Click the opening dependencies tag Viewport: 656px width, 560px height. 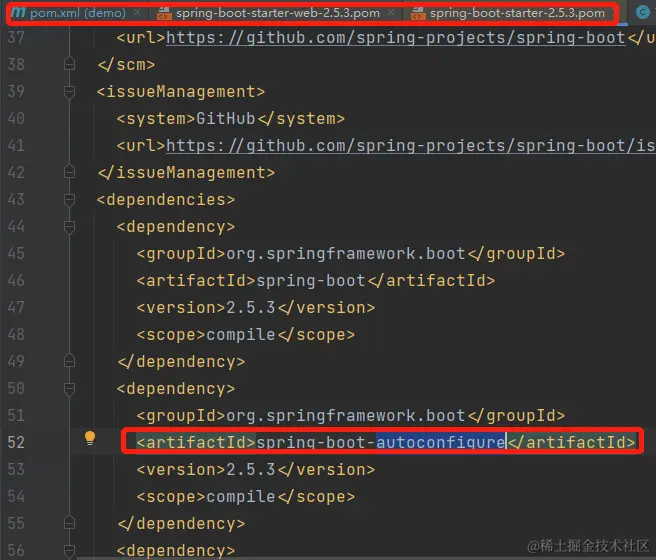coord(166,199)
